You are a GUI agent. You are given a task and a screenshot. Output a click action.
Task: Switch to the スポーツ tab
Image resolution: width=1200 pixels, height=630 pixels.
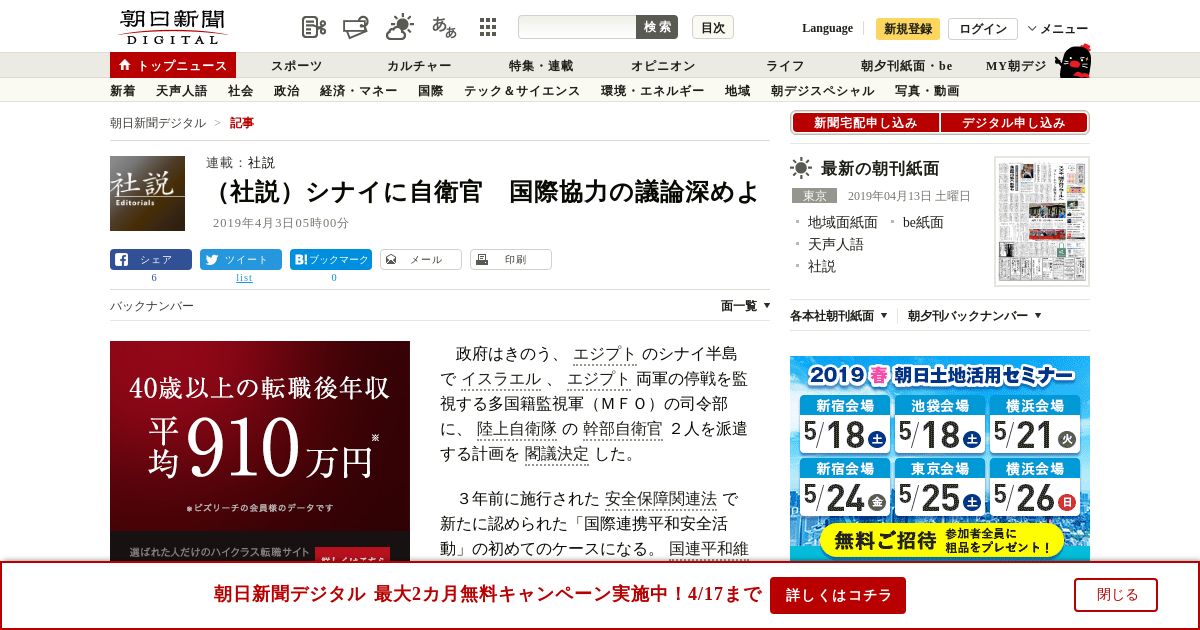tap(297, 66)
